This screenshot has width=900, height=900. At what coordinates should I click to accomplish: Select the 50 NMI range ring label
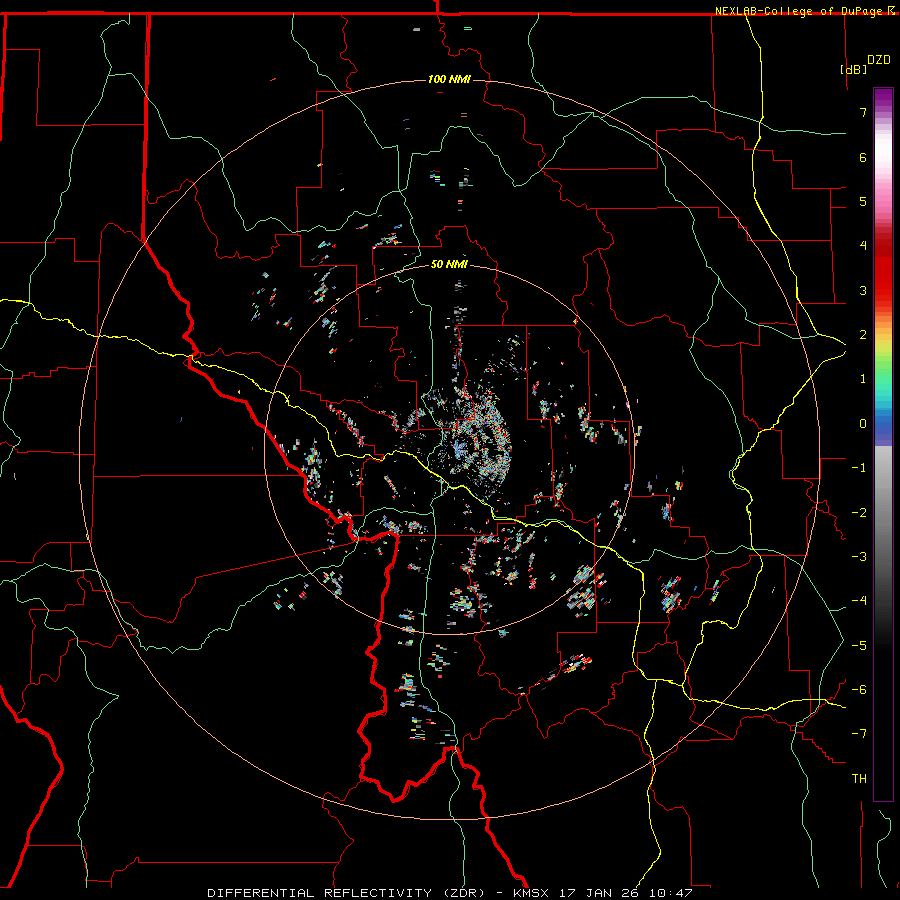[x=449, y=264]
